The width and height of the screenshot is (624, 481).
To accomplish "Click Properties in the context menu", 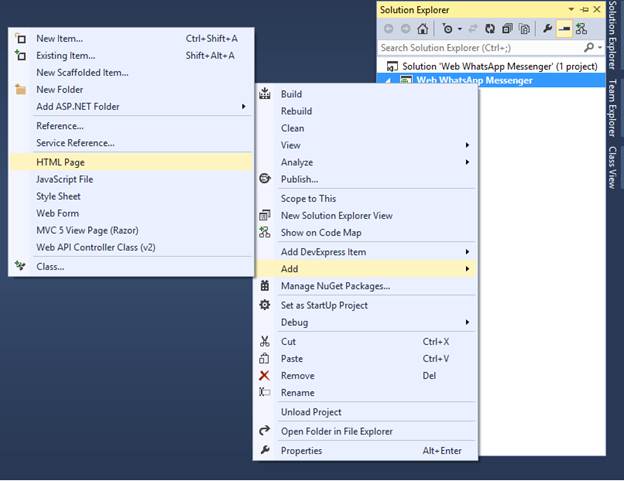I will 365,451.
